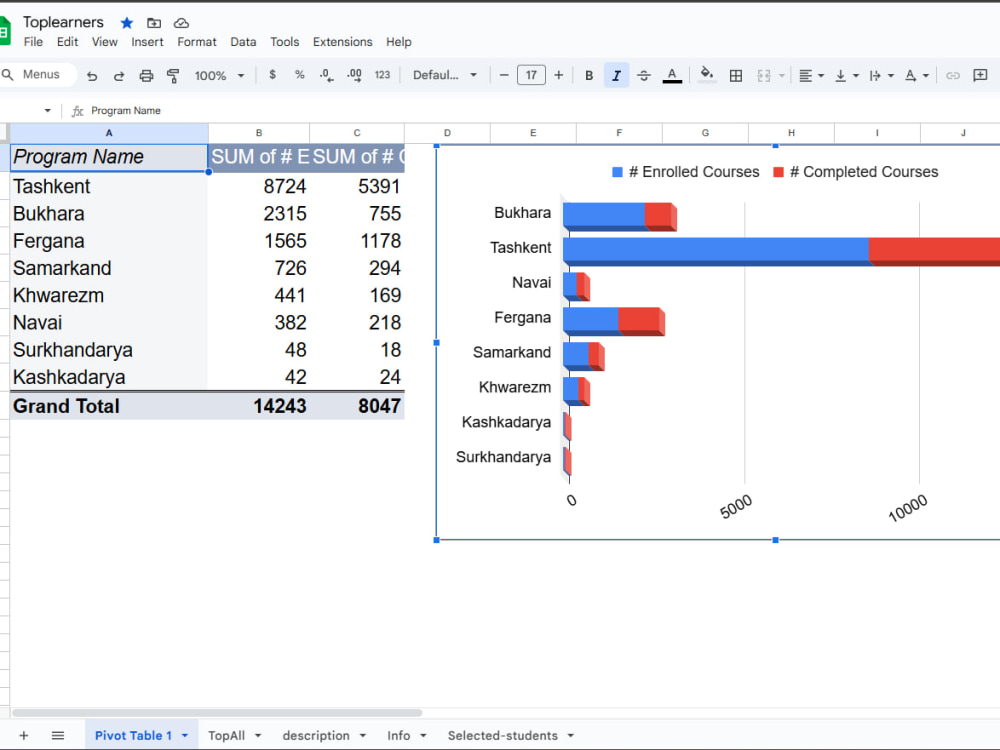Switch to the Info sheet tab
Screen dimensions: 1000x750
point(399,735)
